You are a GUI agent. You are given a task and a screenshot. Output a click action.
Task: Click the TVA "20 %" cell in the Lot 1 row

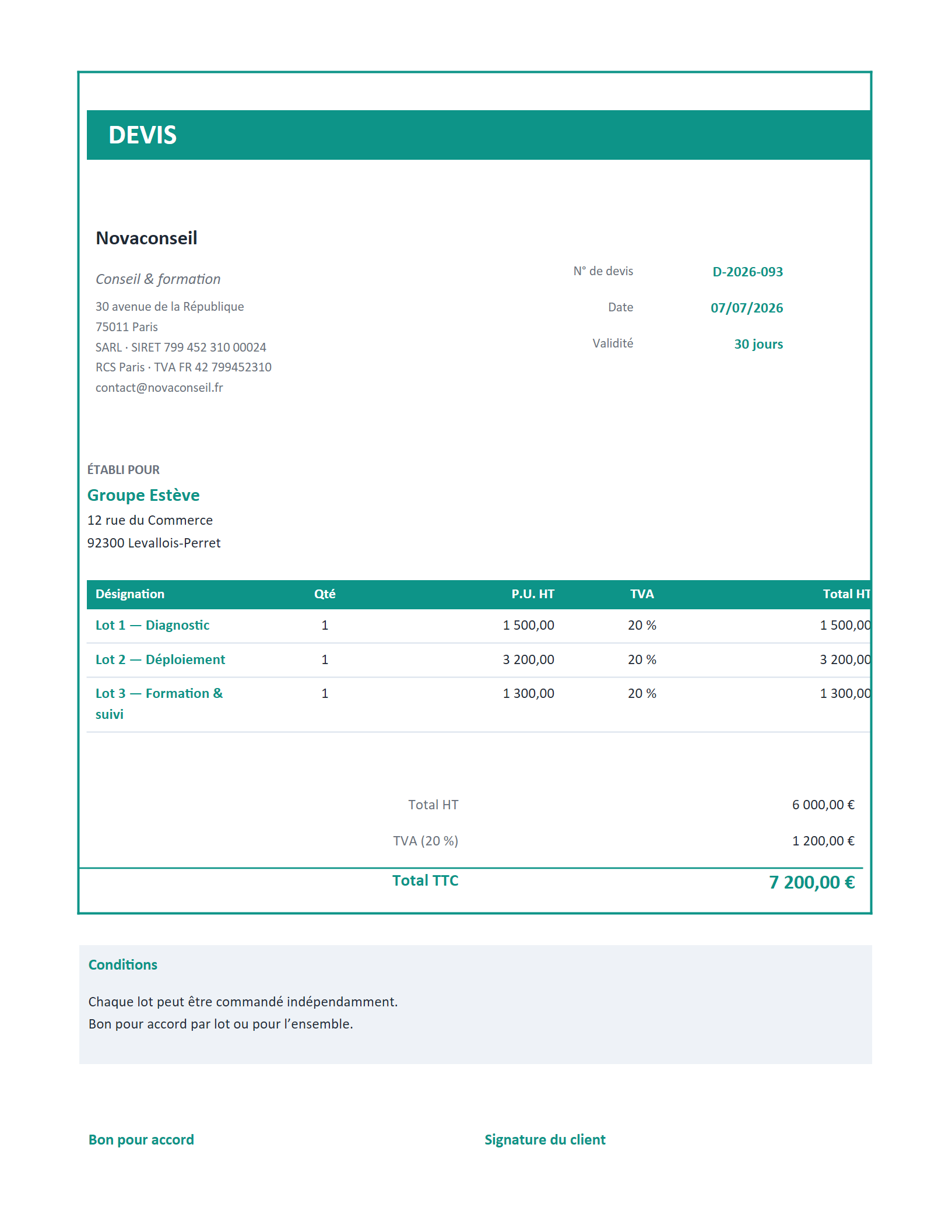point(642,626)
